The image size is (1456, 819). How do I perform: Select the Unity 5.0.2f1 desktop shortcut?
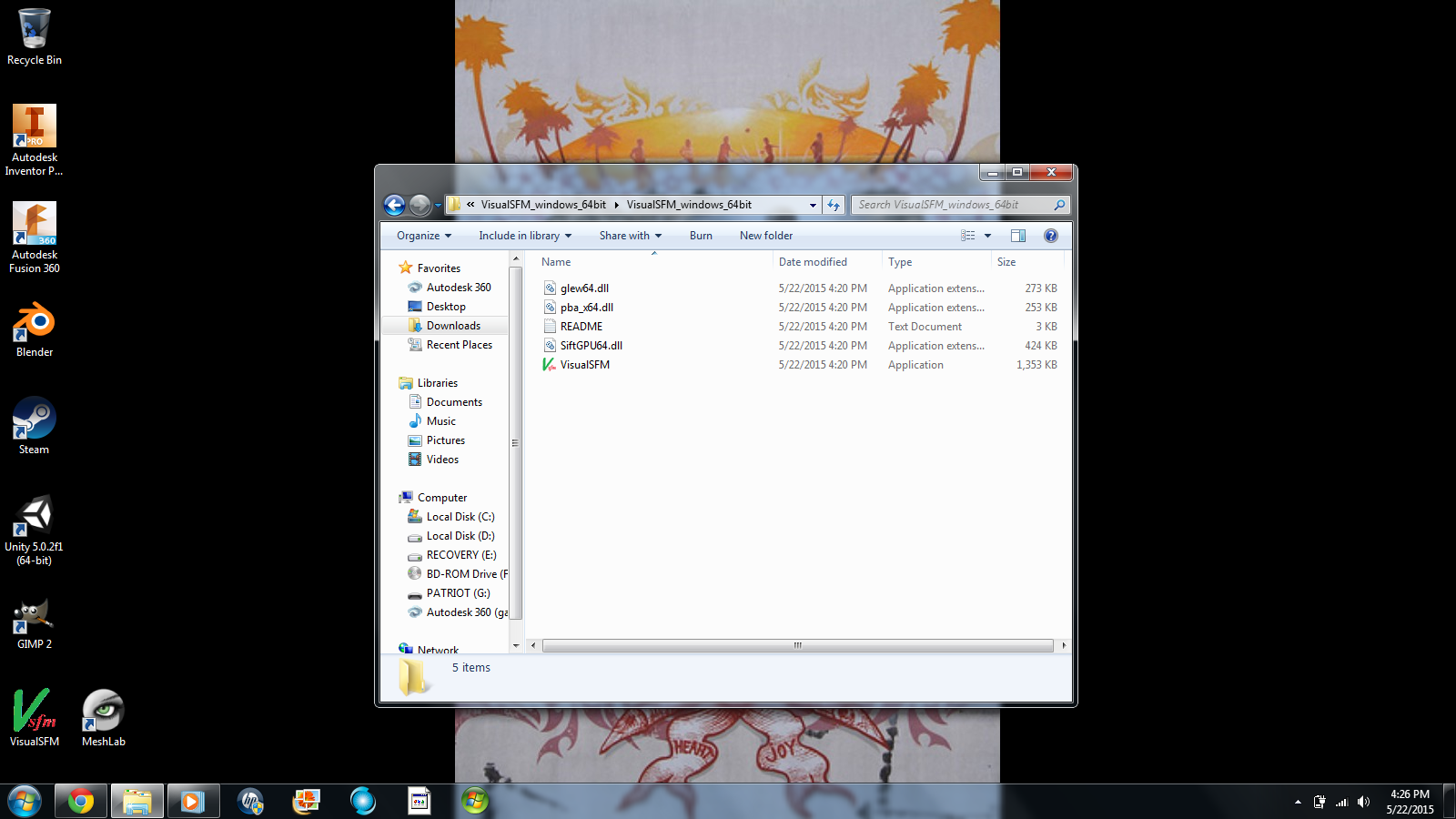[x=35, y=530]
